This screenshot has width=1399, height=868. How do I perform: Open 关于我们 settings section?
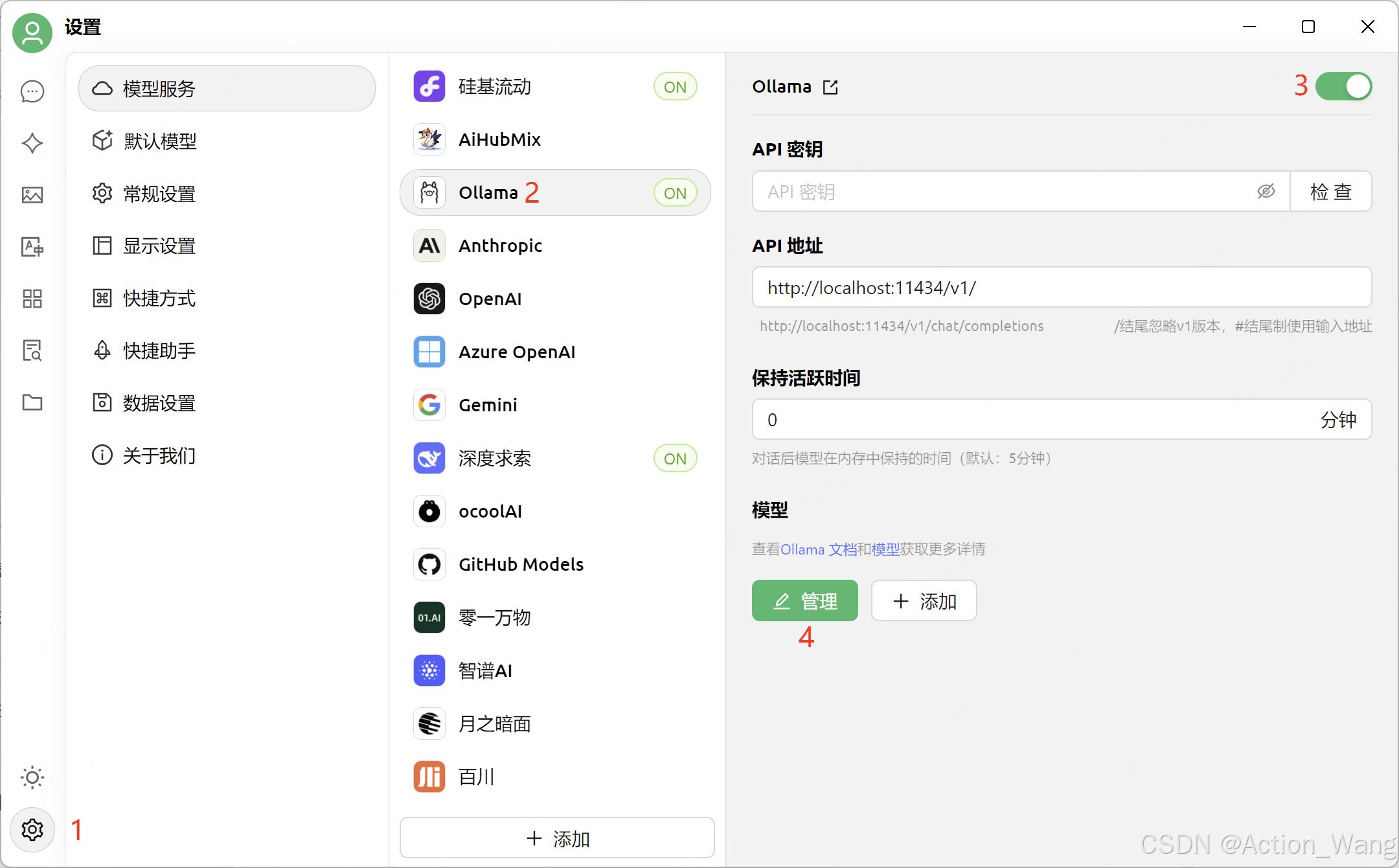click(227, 456)
